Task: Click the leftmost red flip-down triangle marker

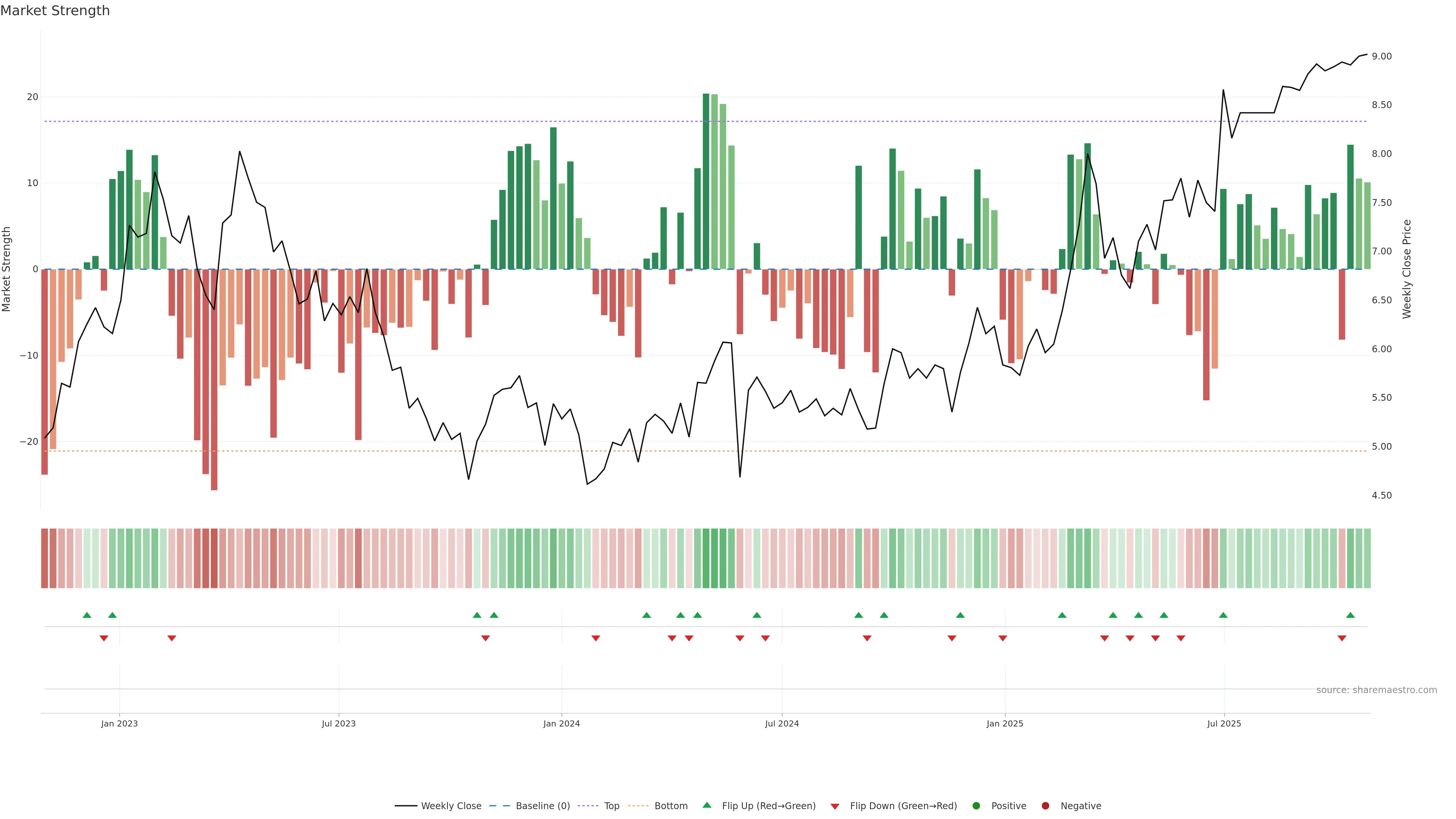Action: [104, 638]
